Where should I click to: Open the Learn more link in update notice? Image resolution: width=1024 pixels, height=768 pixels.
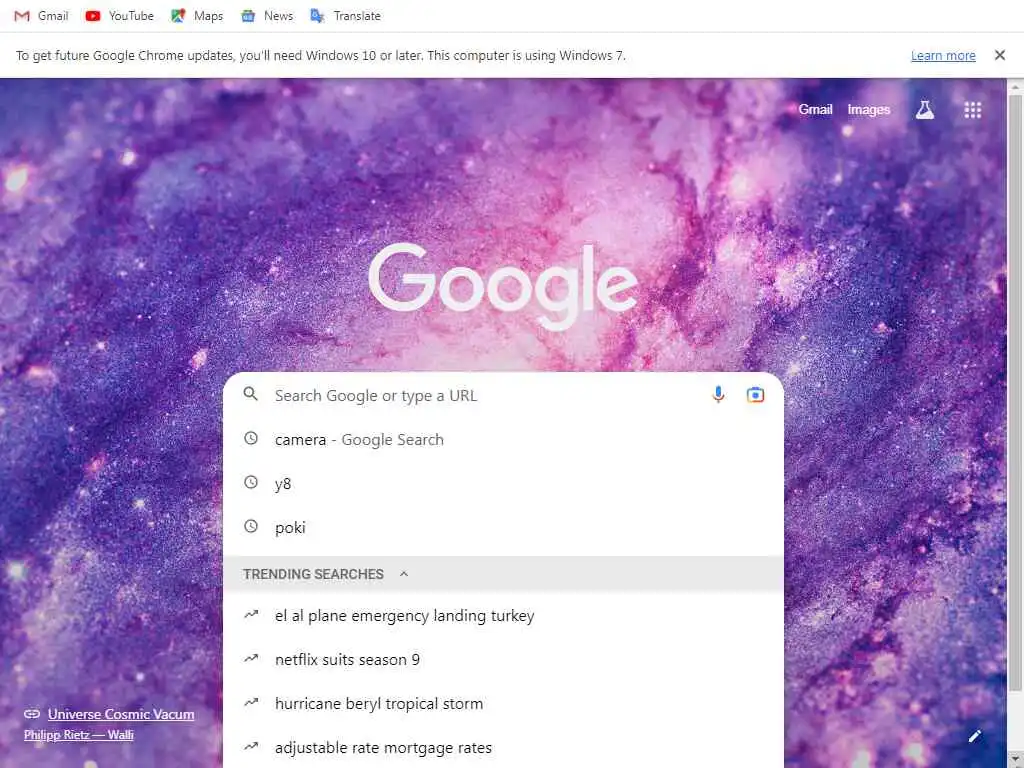943,56
